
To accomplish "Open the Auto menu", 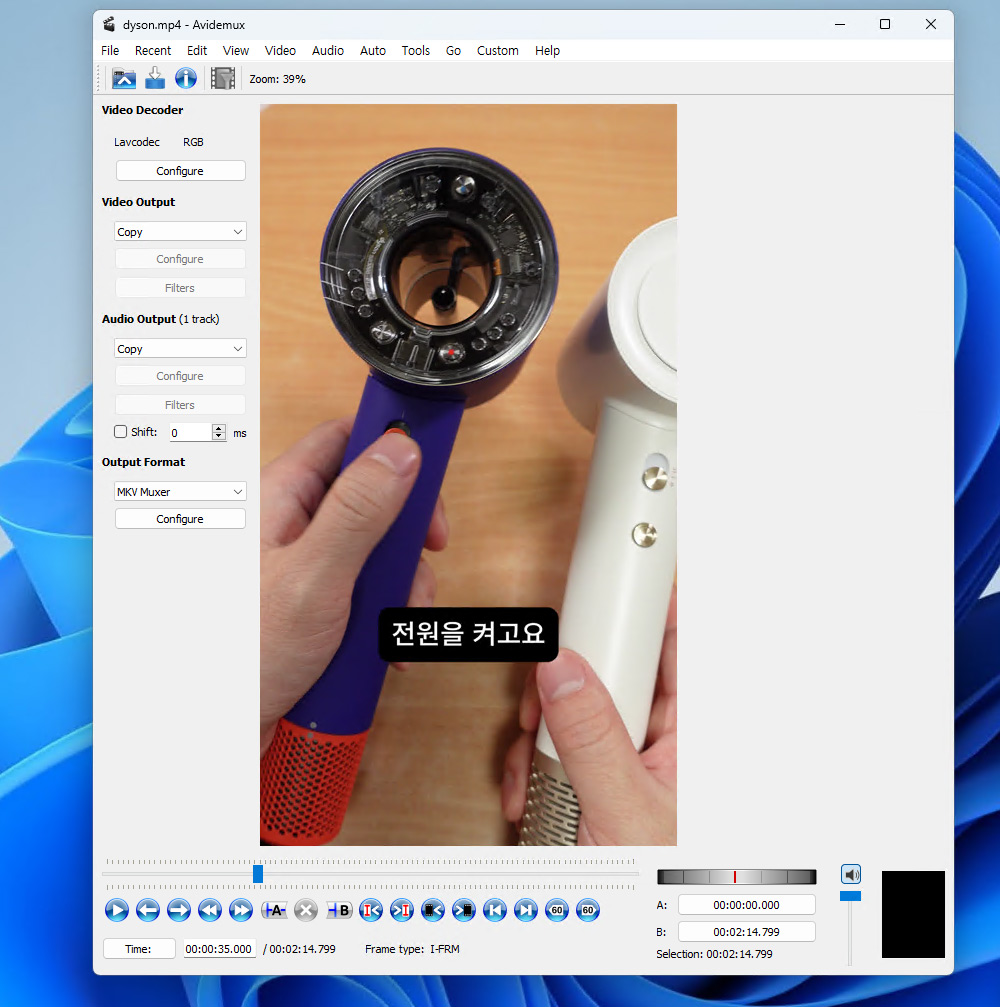I will [373, 50].
